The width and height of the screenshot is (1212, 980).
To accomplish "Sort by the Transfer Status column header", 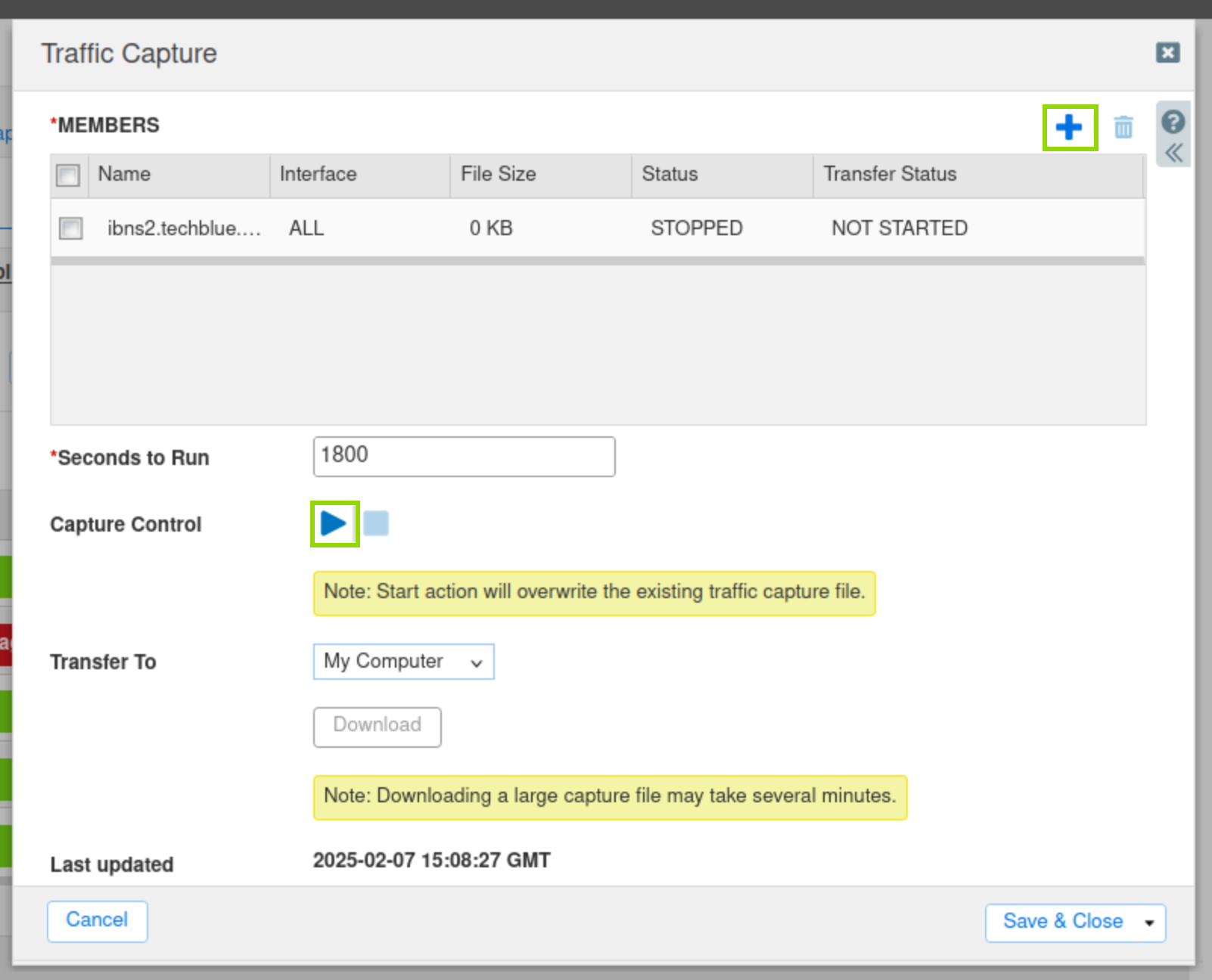I will coord(890,175).
